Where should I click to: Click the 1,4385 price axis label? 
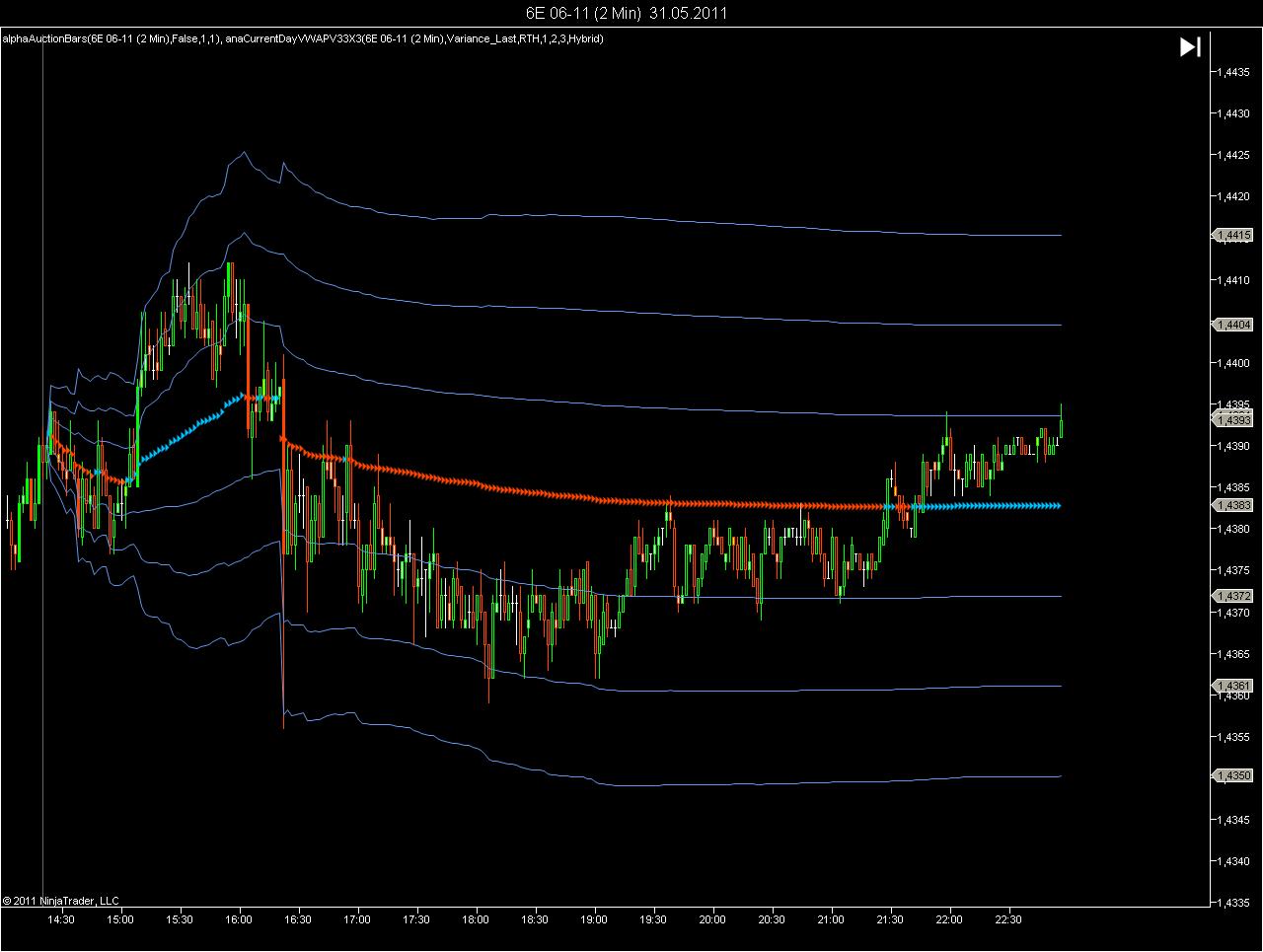click(1235, 487)
